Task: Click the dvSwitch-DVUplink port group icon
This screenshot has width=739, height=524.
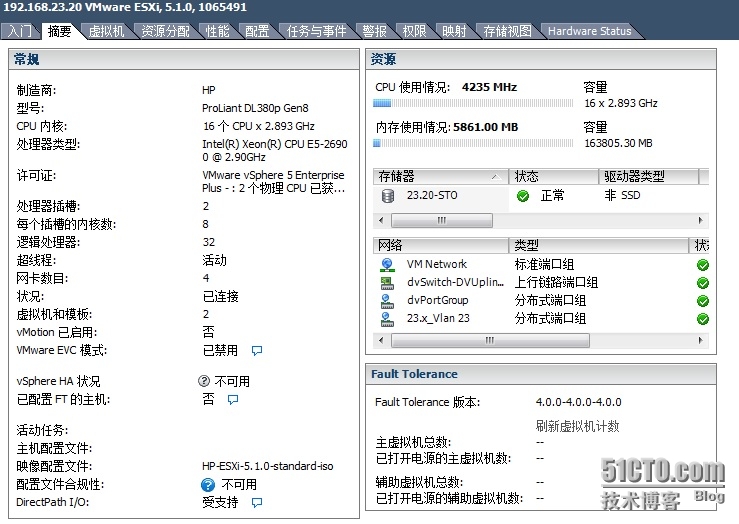Action: click(387, 283)
